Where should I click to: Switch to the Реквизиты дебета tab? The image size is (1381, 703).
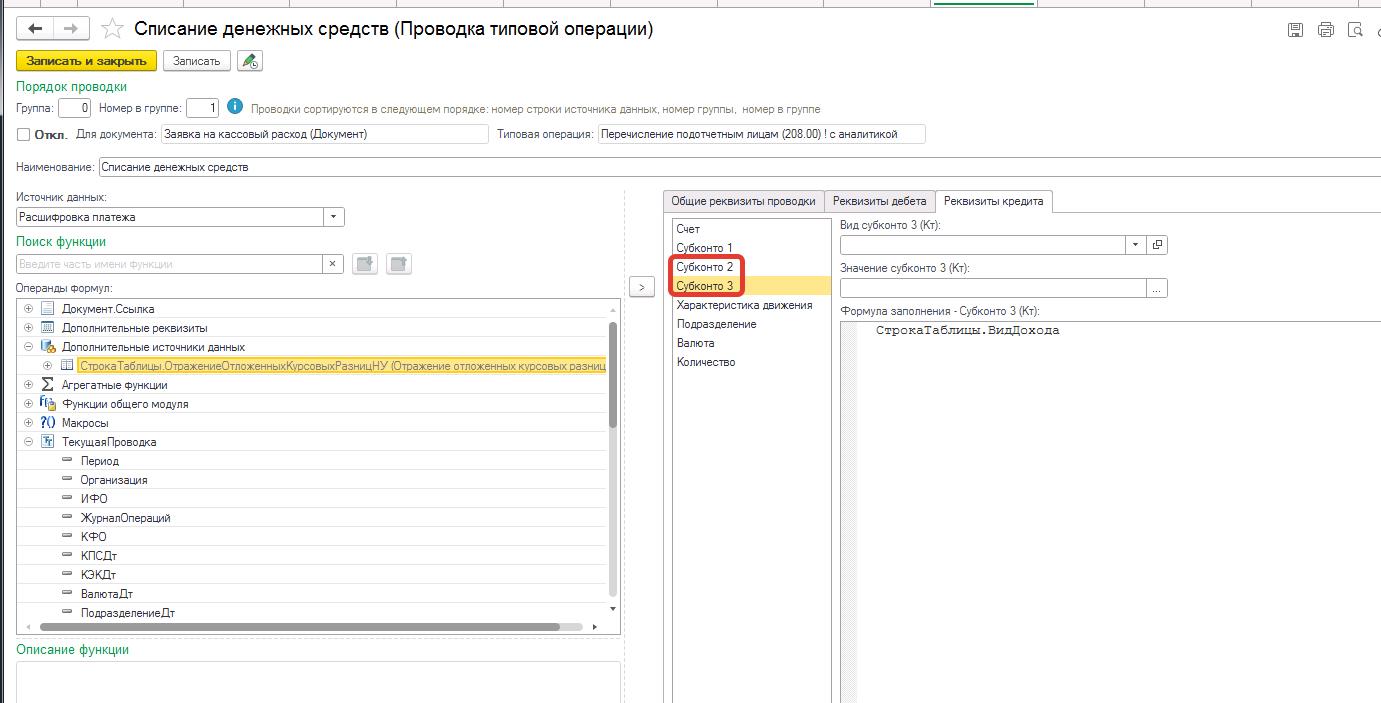tap(880, 201)
